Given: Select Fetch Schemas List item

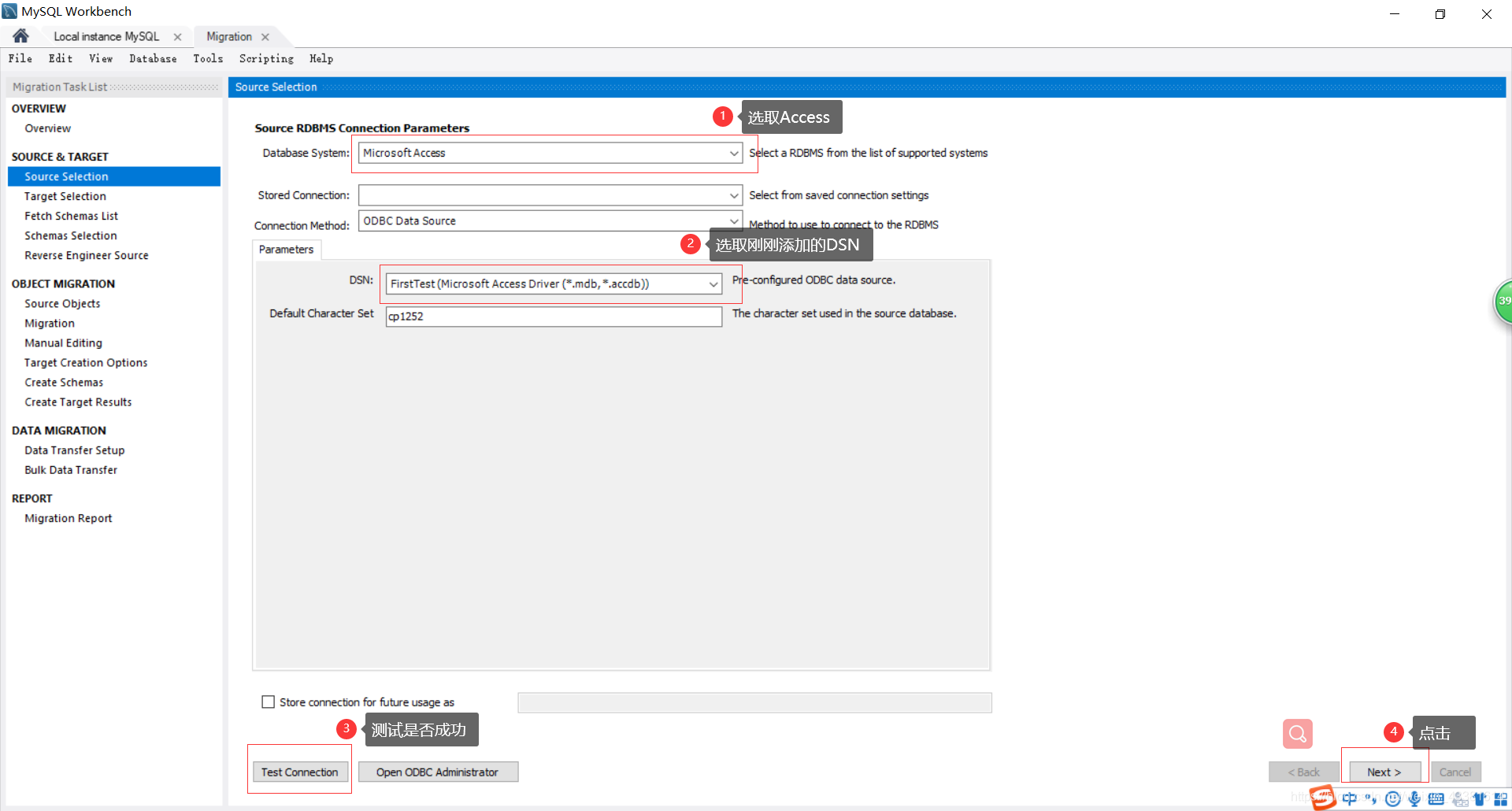Looking at the screenshot, I should [x=72, y=216].
